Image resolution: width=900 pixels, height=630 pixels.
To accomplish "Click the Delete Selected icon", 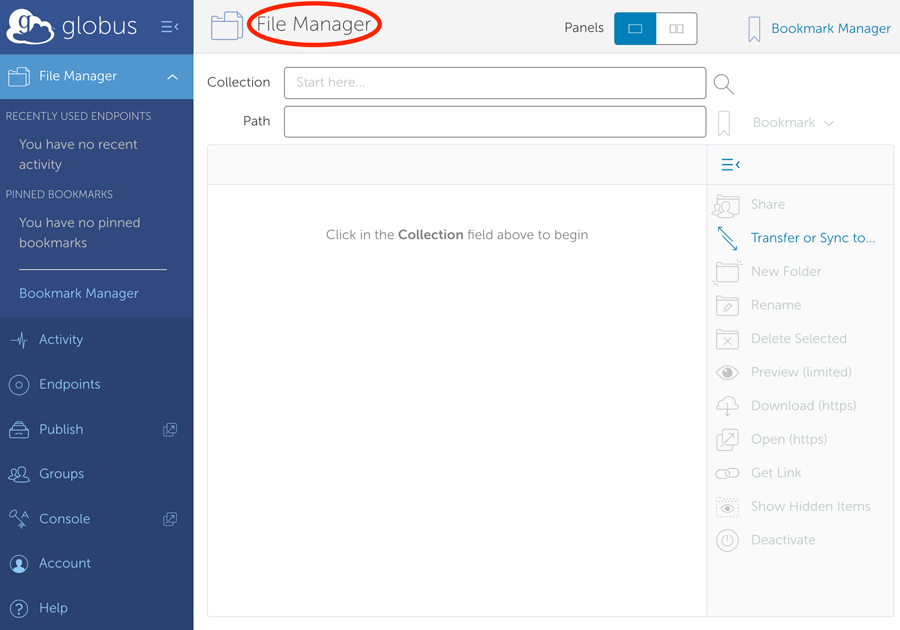I will pos(727,339).
